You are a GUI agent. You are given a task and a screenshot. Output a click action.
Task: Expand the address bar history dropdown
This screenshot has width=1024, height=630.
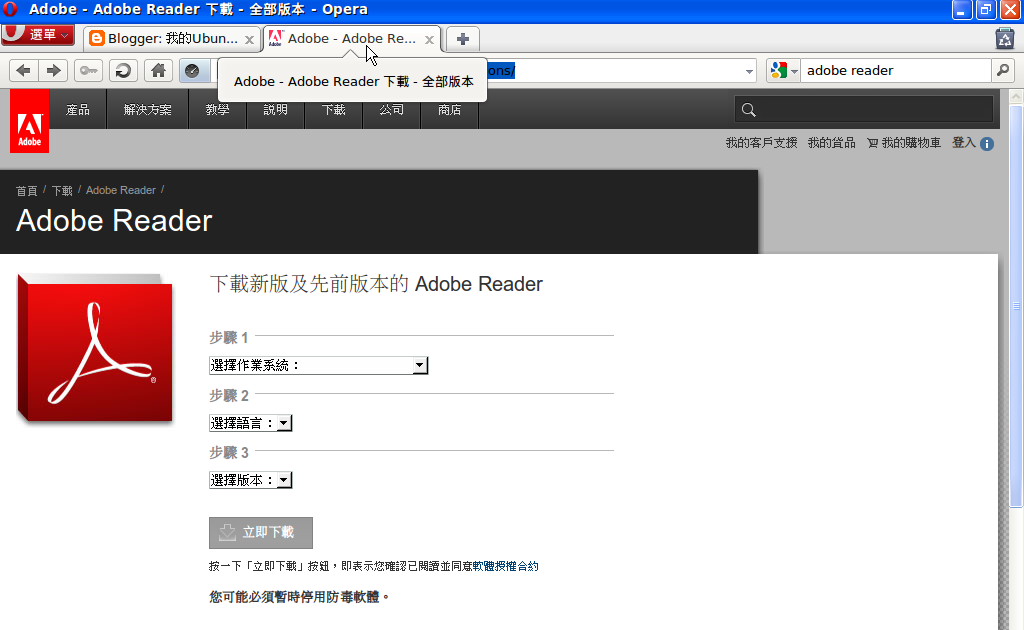click(x=749, y=71)
